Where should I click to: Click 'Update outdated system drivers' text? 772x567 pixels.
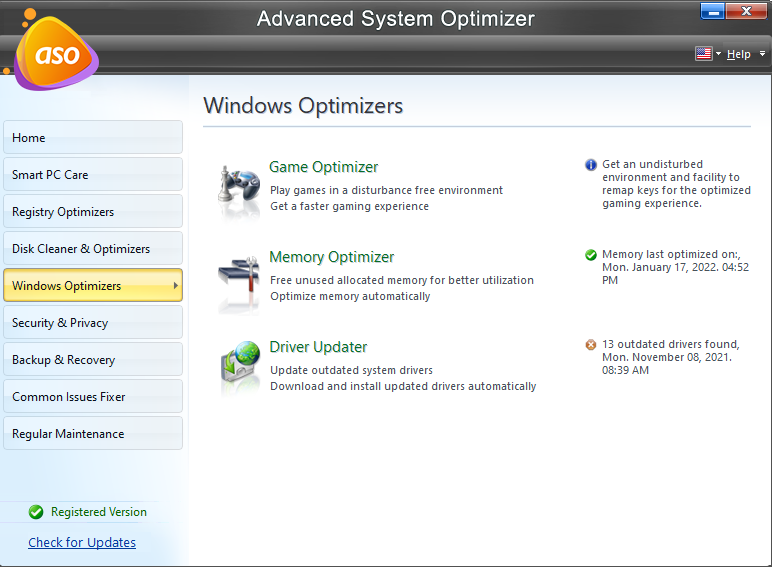[352, 370]
